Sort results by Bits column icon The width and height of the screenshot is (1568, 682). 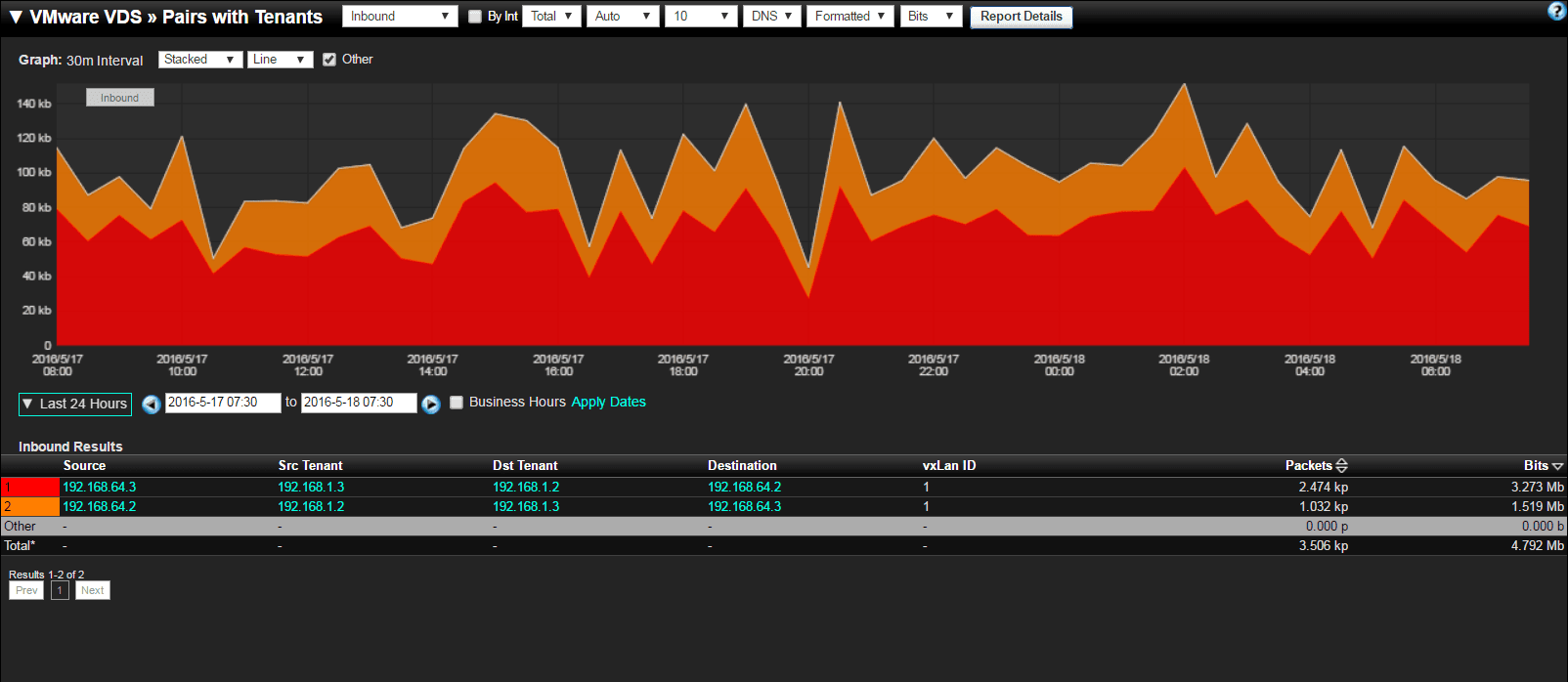point(1557,466)
